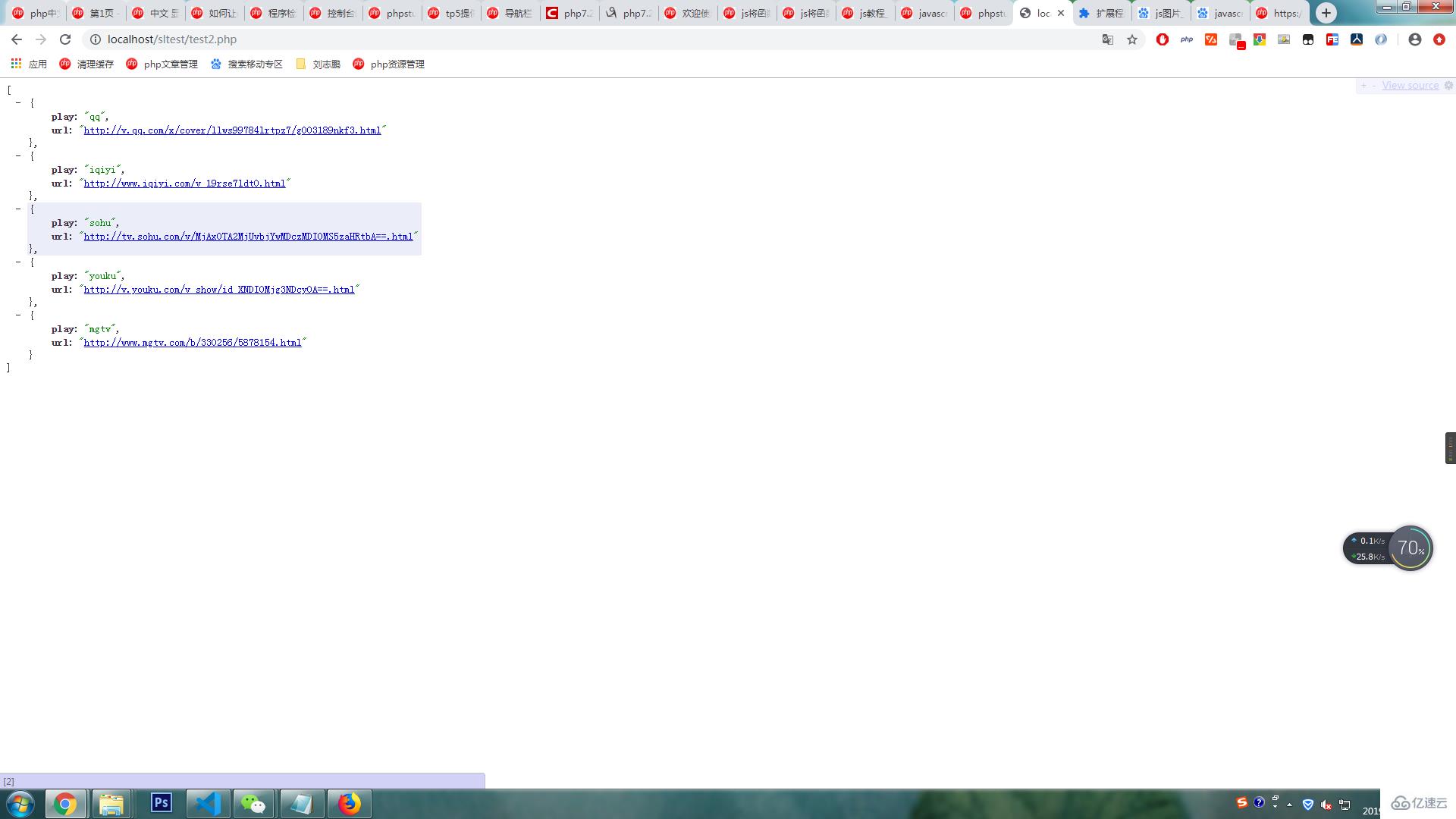
Task: Switch to the js教程 tab
Action: pos(864,13)
